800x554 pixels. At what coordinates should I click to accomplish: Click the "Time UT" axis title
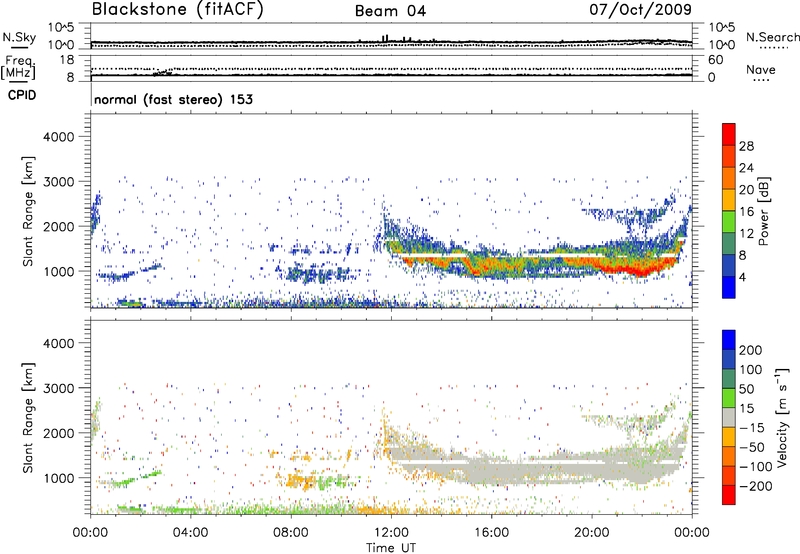click(x=391, y=547)
